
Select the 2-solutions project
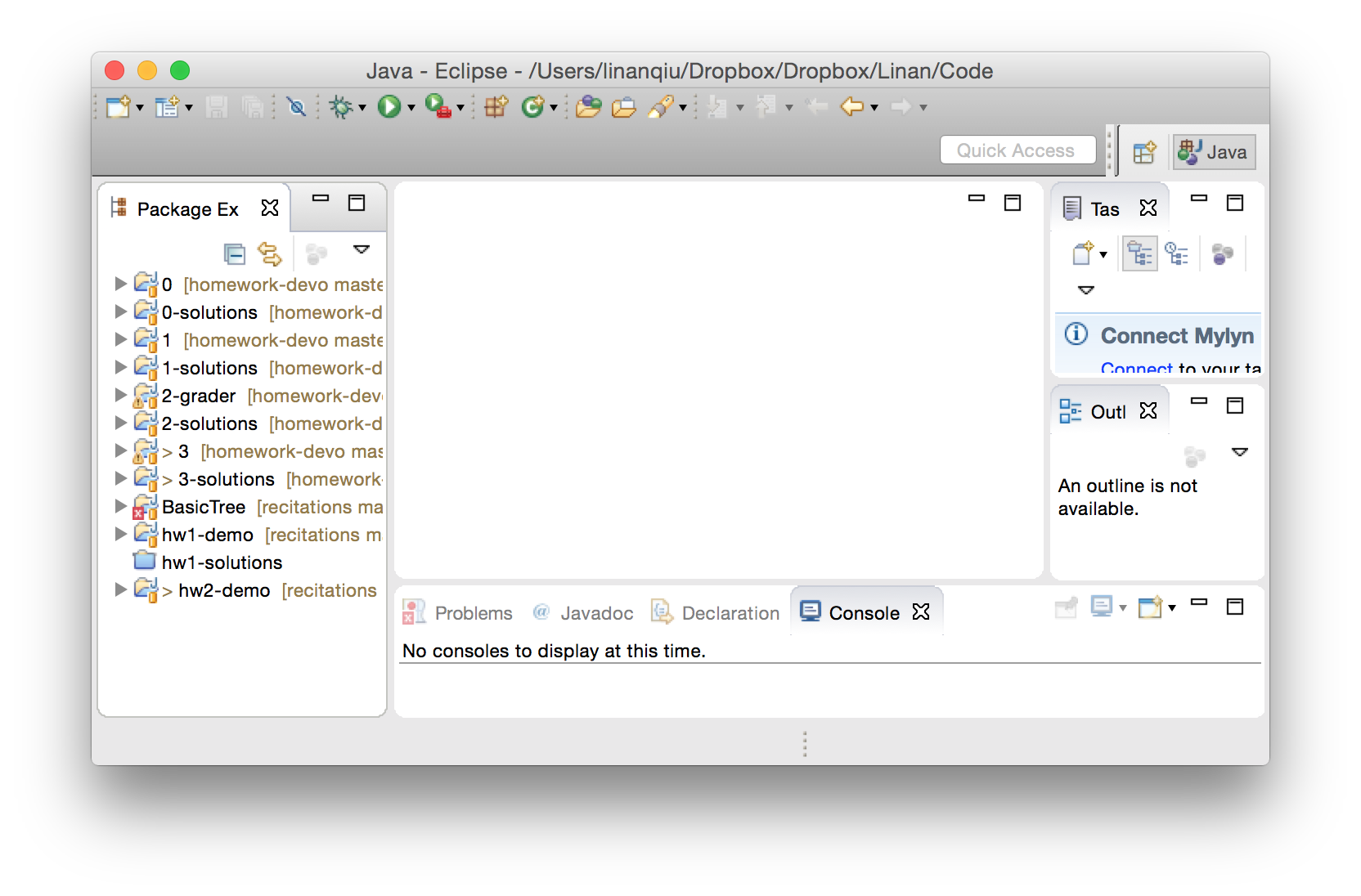[x=258, y=423]
